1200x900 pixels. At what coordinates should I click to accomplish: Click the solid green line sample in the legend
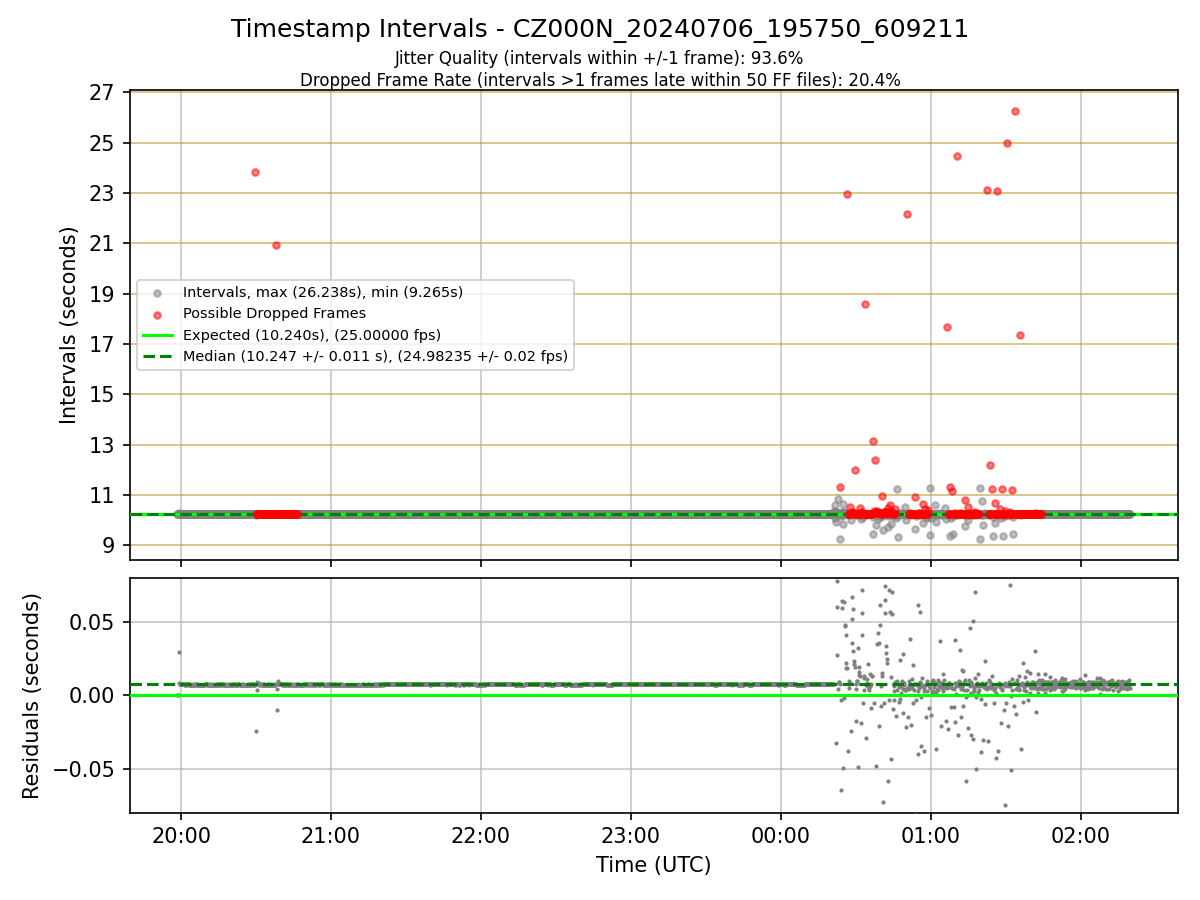[159, 335]
